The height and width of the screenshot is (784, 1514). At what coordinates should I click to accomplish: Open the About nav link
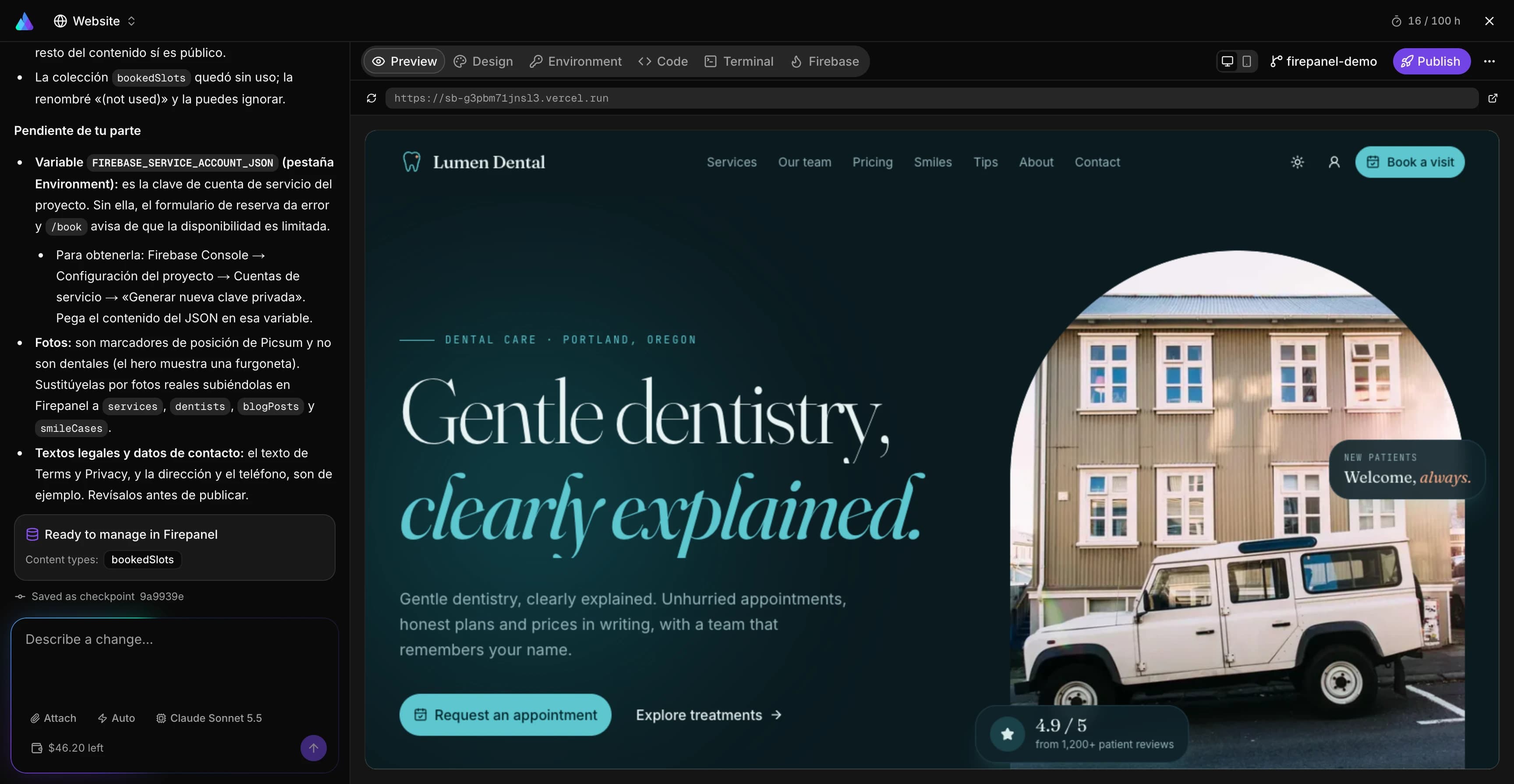coord(1036,162)
